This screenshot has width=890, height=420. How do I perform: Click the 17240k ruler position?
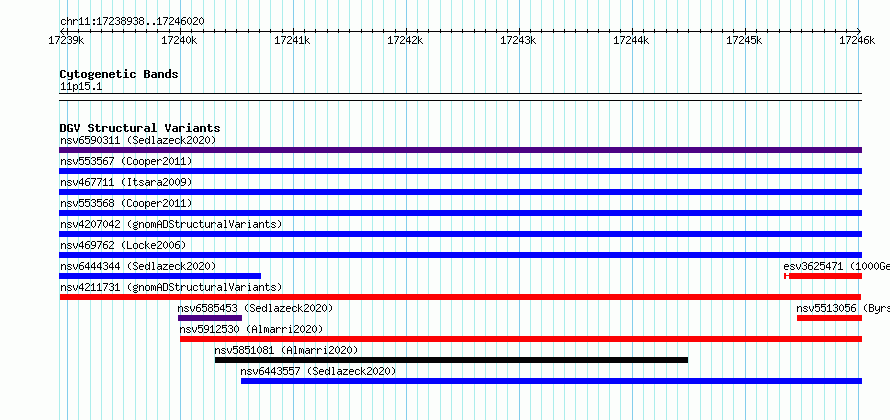pos(179,40)
